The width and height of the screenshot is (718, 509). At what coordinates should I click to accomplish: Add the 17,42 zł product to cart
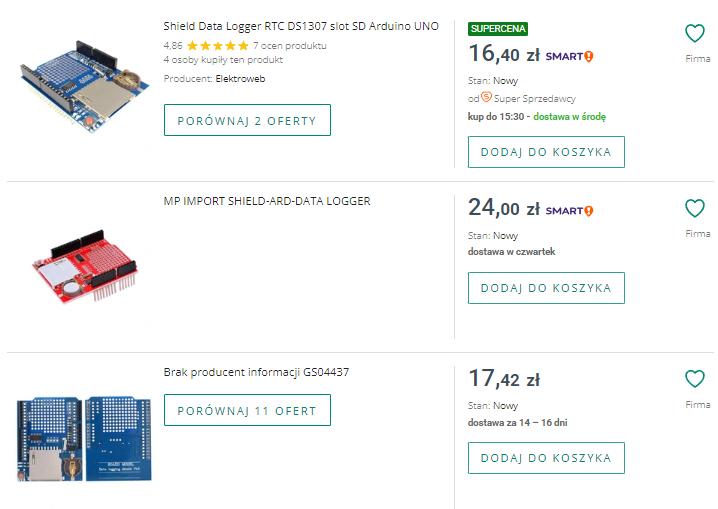tap(546, 458)
